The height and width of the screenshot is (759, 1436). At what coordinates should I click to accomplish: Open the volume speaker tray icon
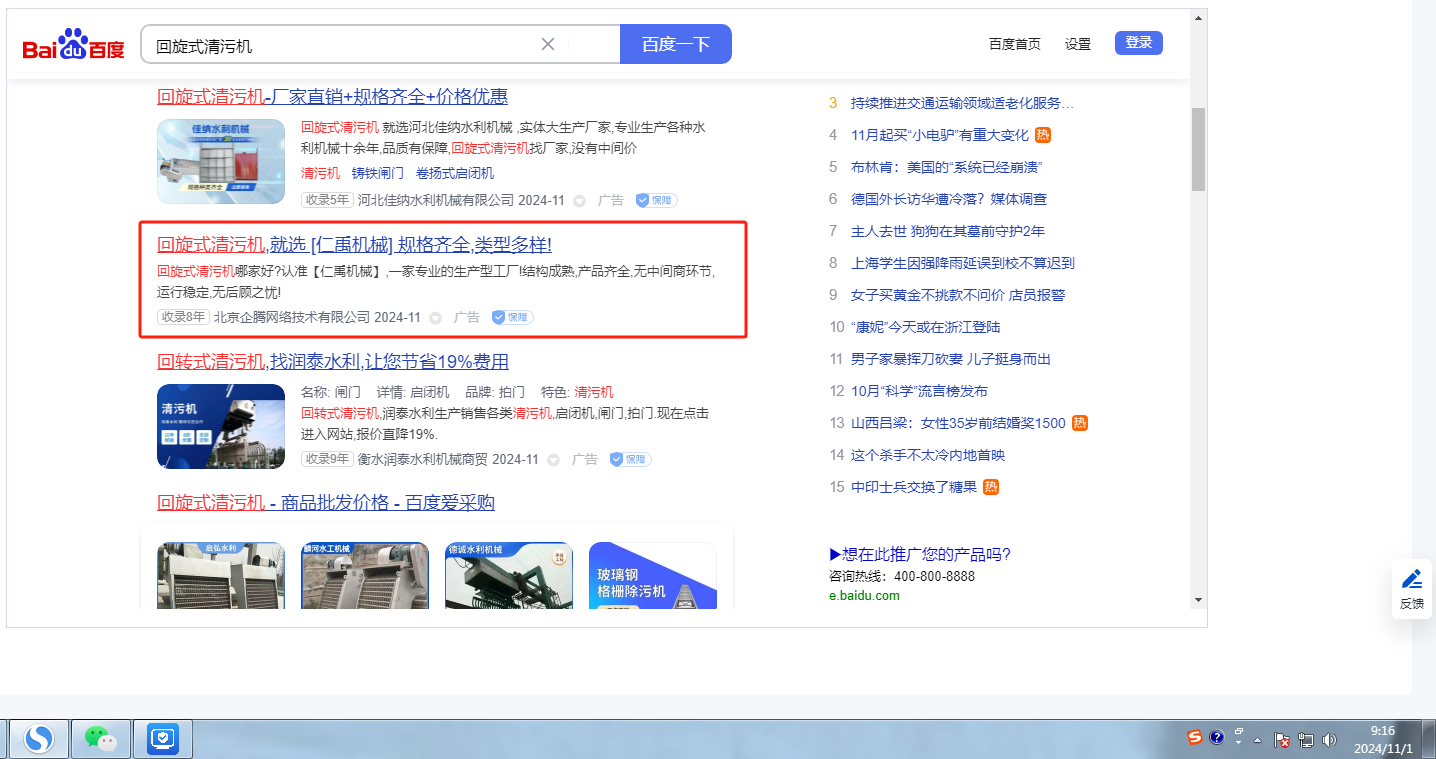click(1330, 740)
